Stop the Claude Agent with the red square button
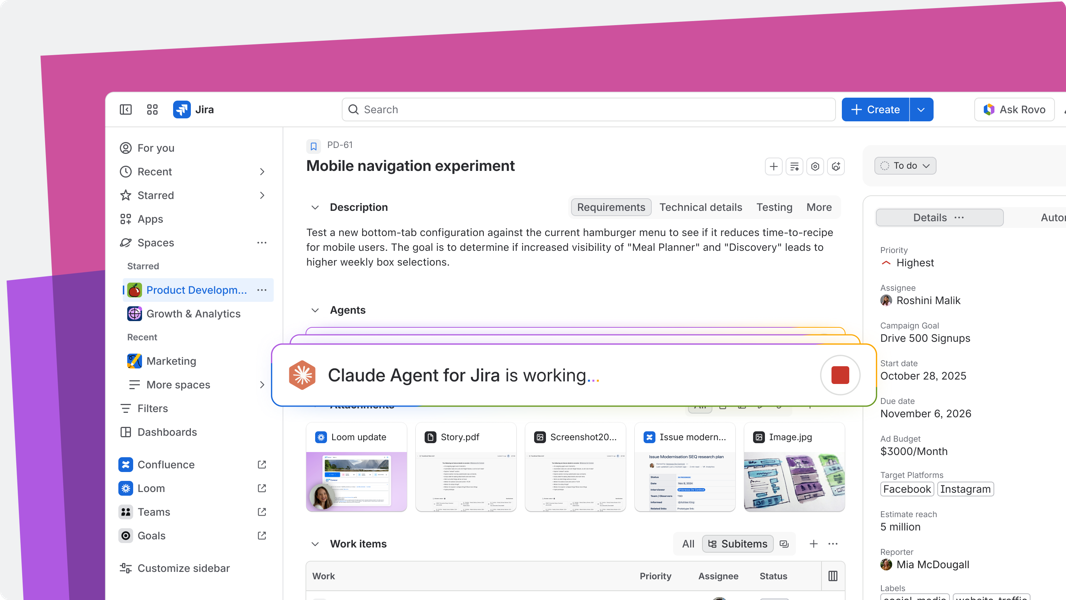Viewport: 1066px width, 600px height. 840,375
